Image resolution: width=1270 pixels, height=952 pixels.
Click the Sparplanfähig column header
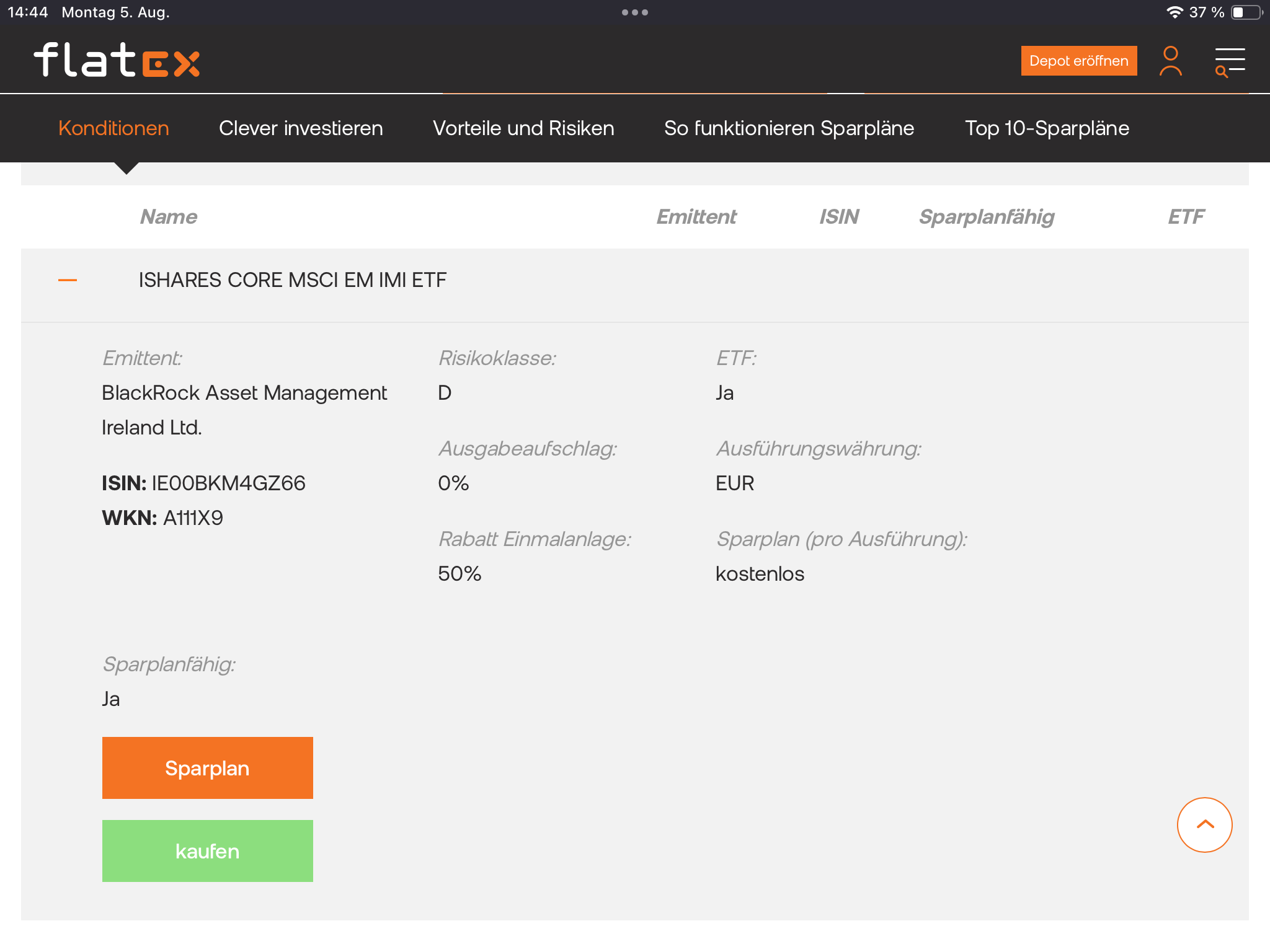pos(986,217)
